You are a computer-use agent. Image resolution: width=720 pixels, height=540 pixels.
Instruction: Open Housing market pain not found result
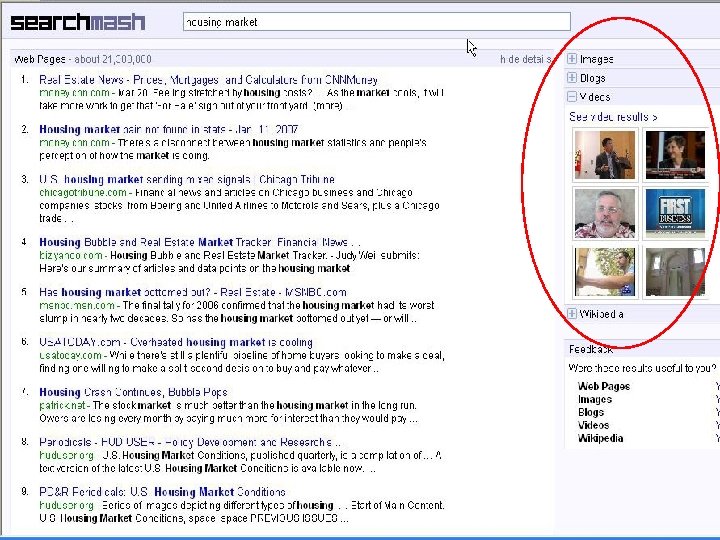[169, 129]
